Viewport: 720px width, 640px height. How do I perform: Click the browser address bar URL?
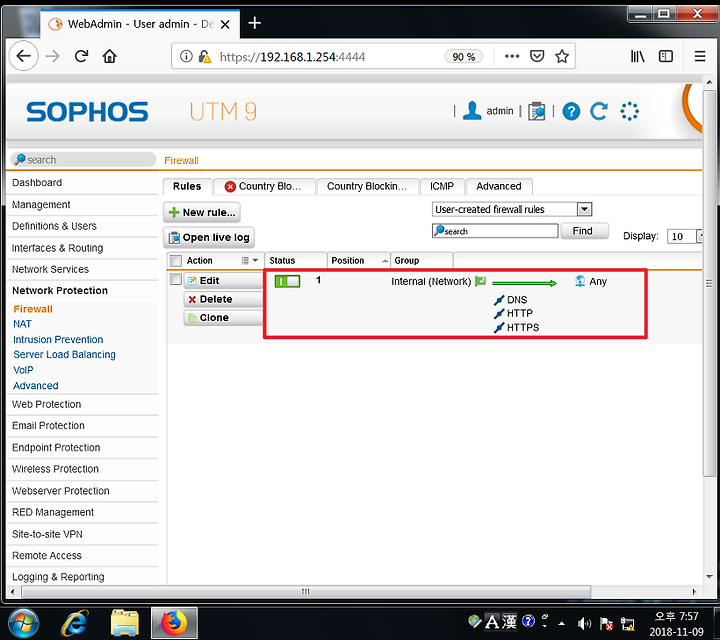[292, 57]
